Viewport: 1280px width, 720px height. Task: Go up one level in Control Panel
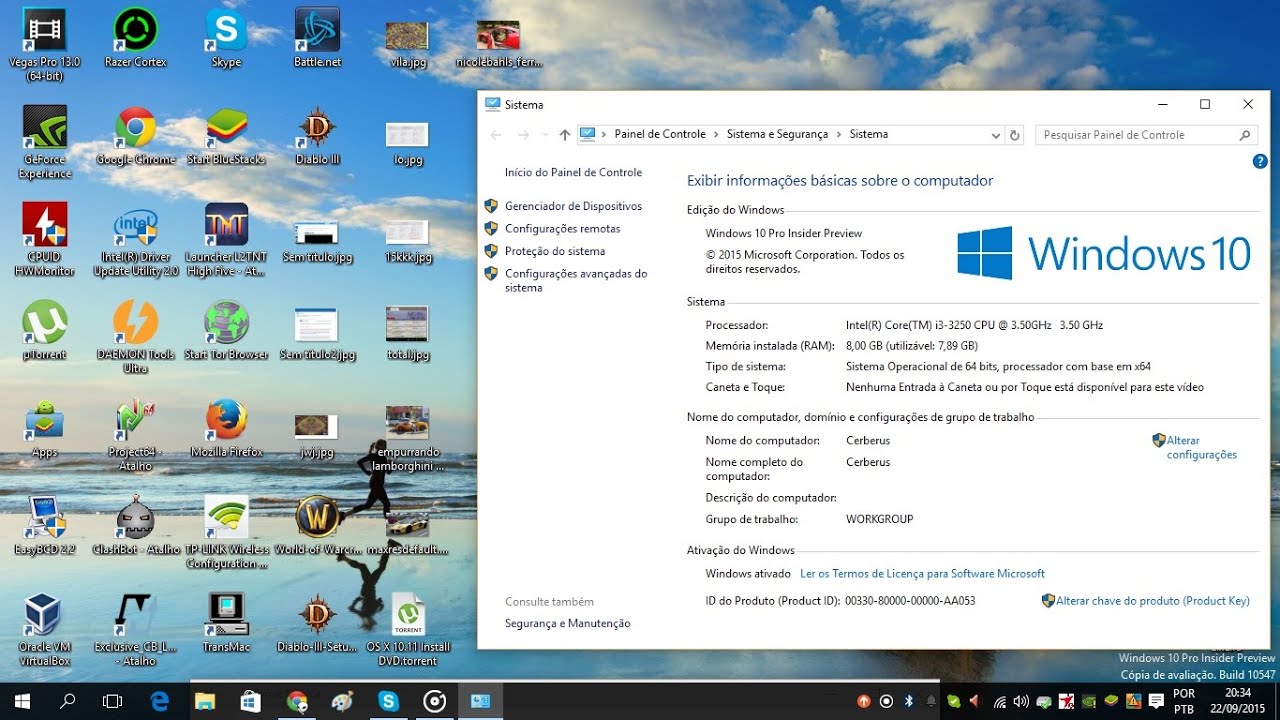565,135
